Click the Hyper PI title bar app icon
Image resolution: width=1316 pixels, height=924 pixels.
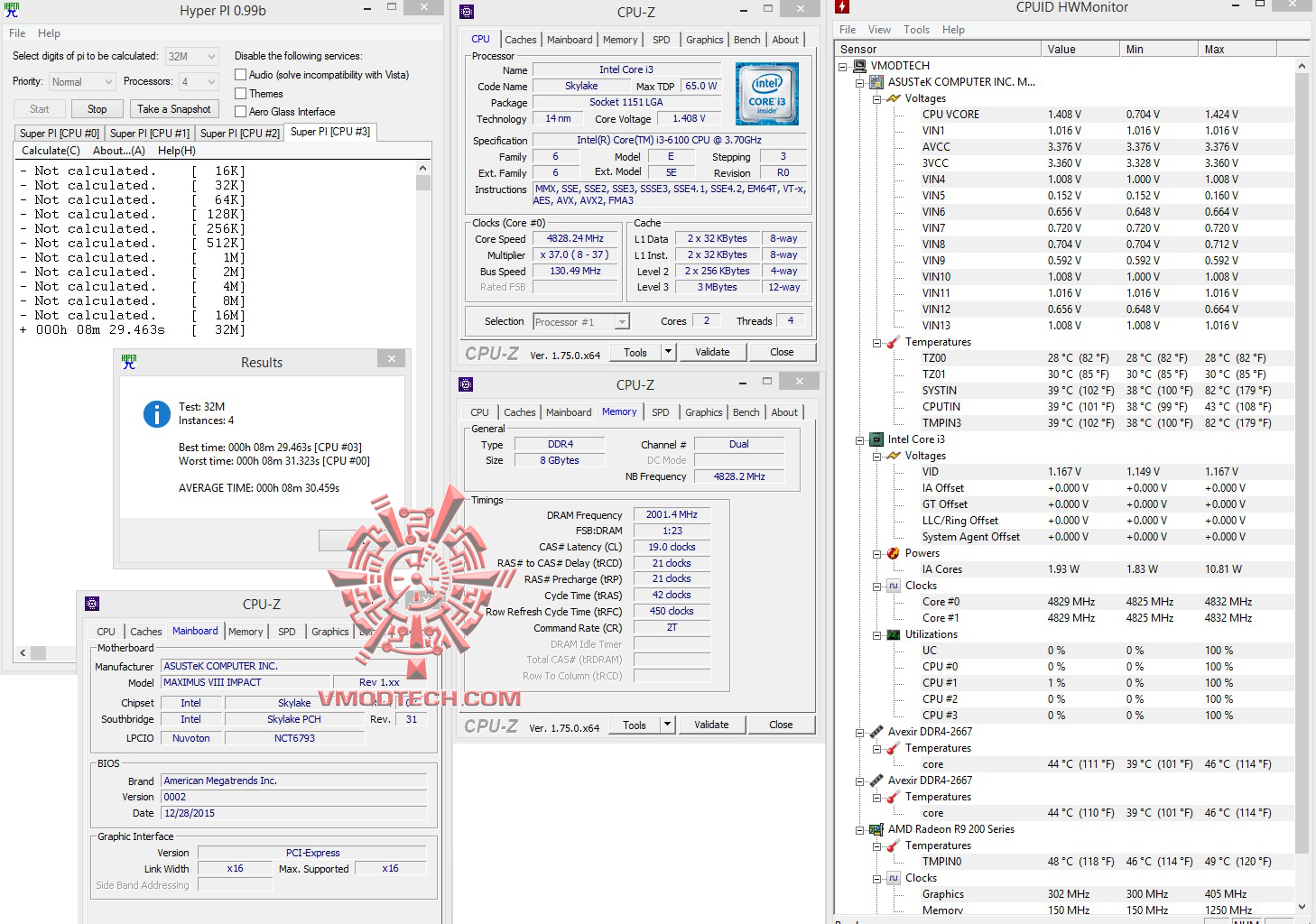(12, 11)
